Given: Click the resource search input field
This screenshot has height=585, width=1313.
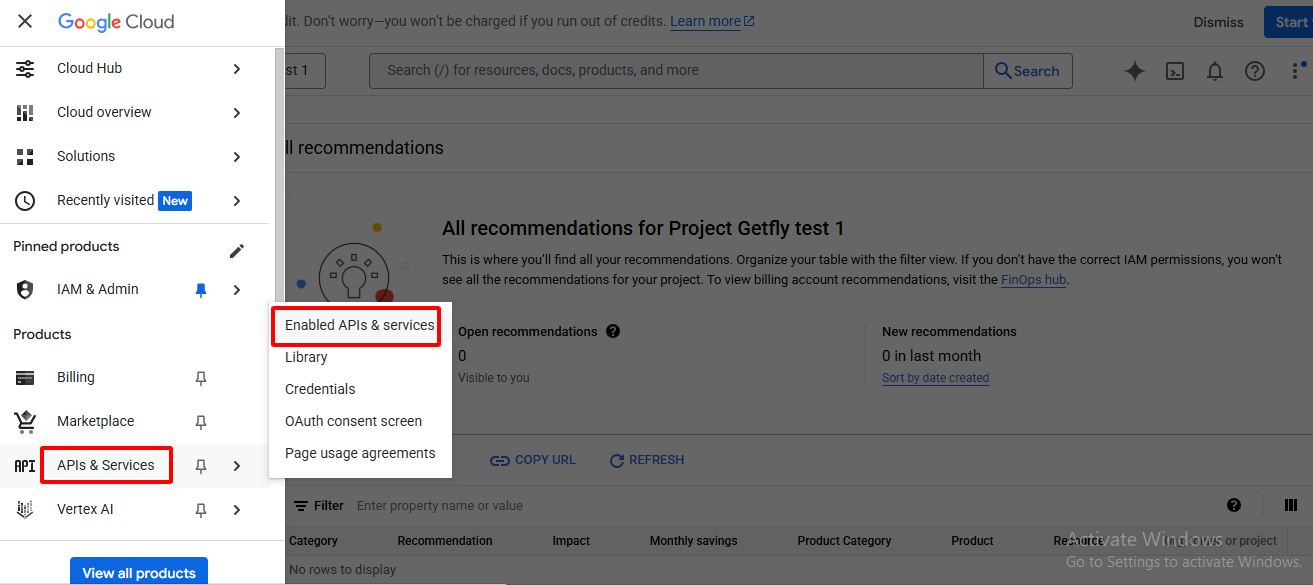Looking at the screenshot, I should [x=675, y=71].
